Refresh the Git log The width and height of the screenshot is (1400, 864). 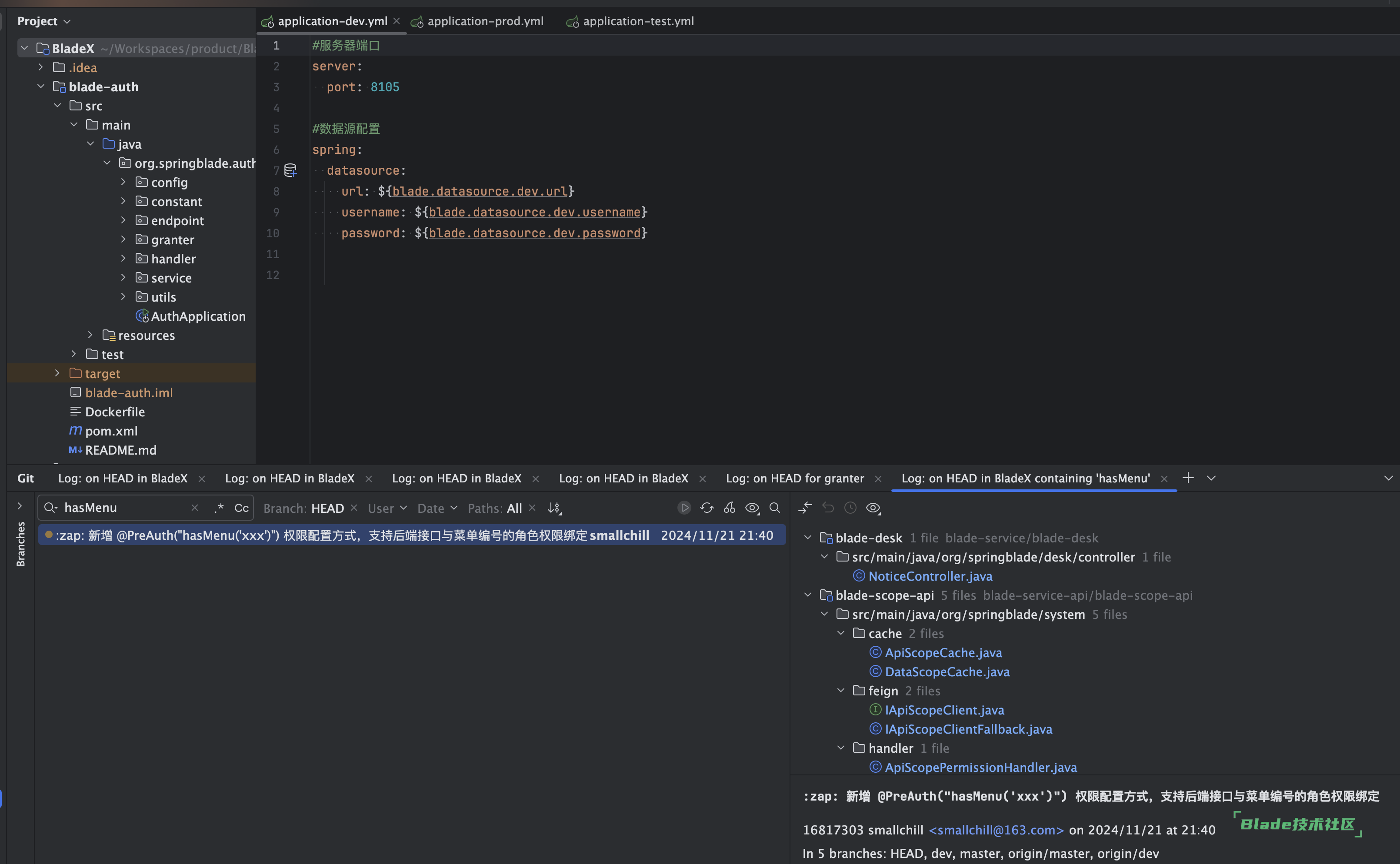tap(707, 508)
